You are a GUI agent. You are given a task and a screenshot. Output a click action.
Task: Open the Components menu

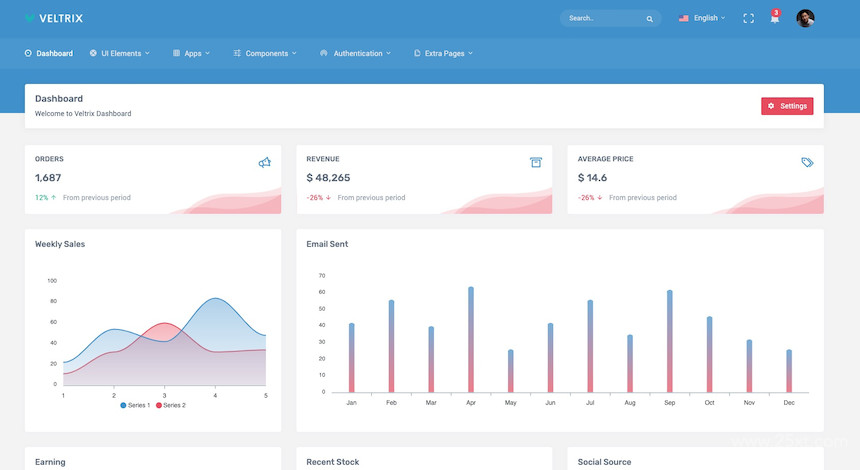click(x=265, y=53)
